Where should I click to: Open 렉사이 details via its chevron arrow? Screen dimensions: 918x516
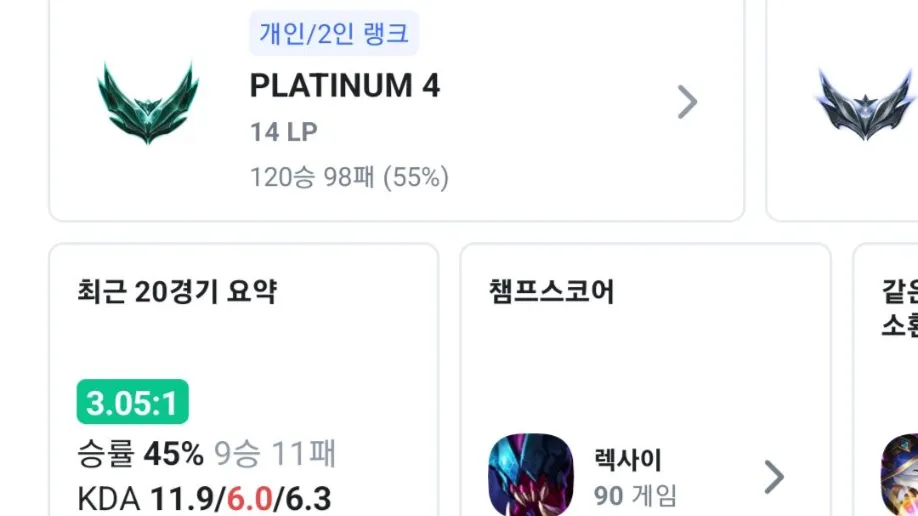click(774, 477)
